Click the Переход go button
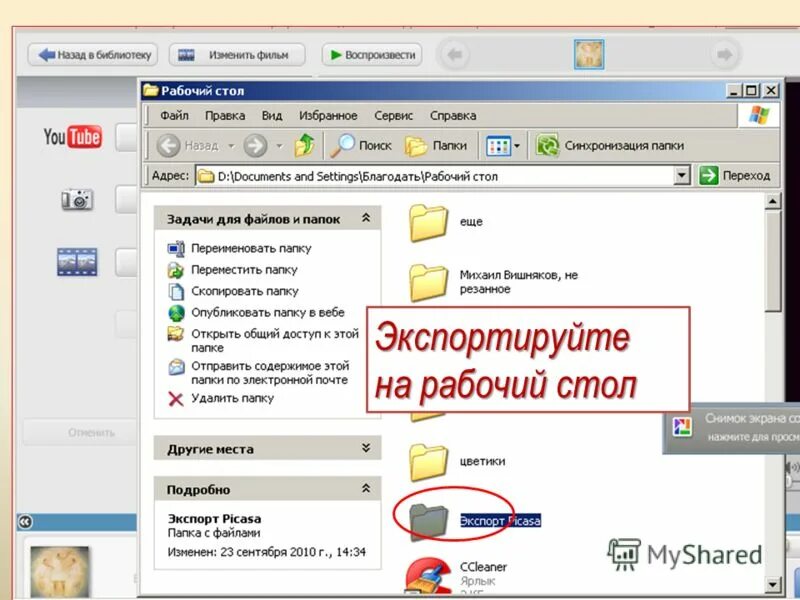 point(734,176)
